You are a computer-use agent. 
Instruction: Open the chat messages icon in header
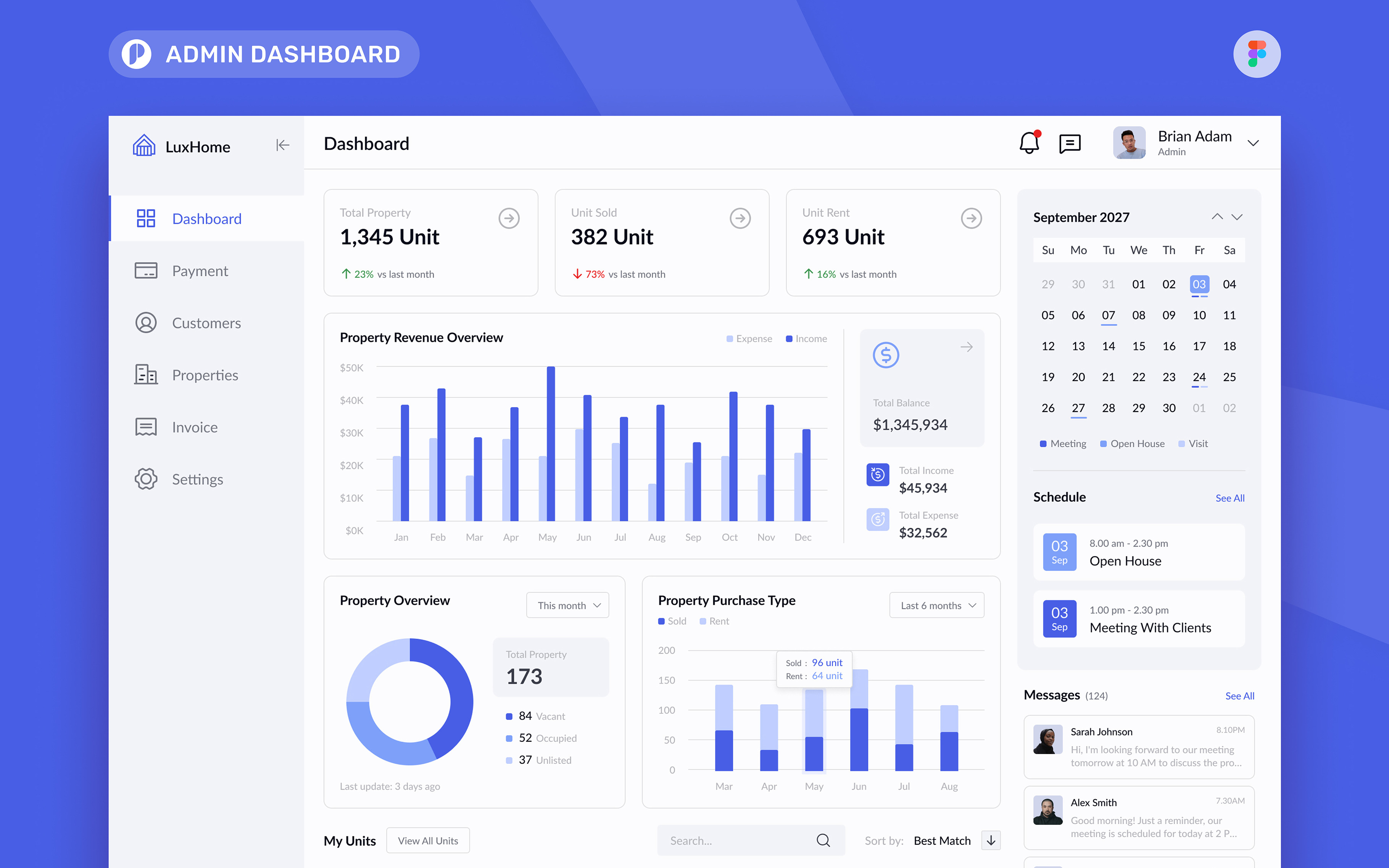(x=1070, y=143)
